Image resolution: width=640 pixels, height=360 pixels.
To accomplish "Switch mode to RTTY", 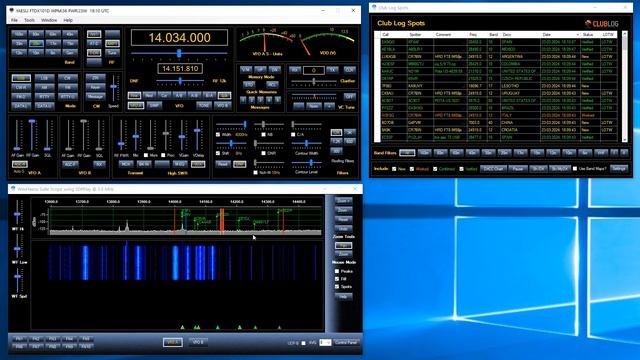I will point(44,97).
